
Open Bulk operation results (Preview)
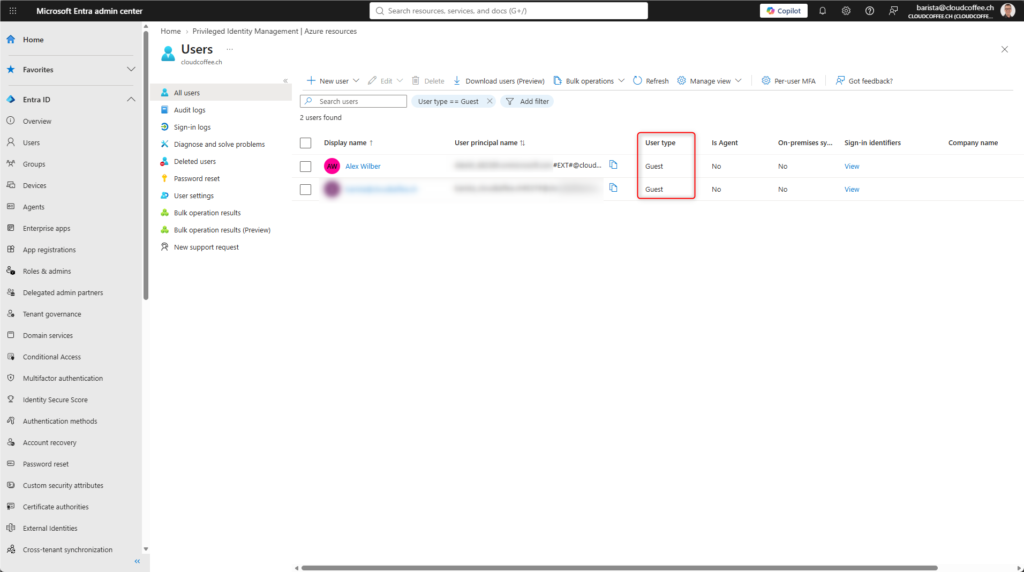pyautogui.click(x=221, y=230)
